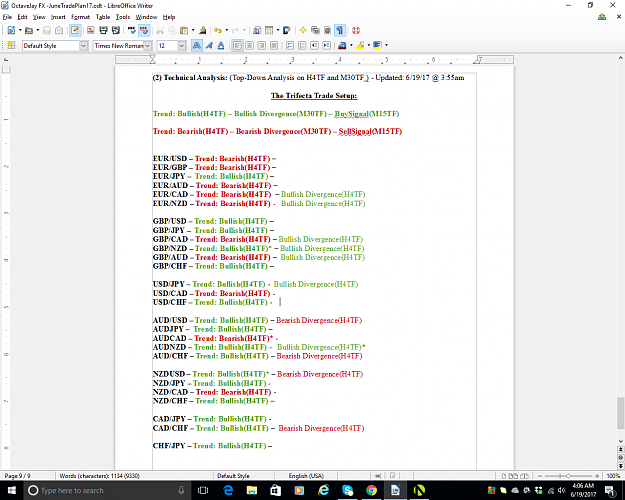Screen dimensions: 625x500
Task: Toggle Italic formatting icon
Action: pos(209,45)
